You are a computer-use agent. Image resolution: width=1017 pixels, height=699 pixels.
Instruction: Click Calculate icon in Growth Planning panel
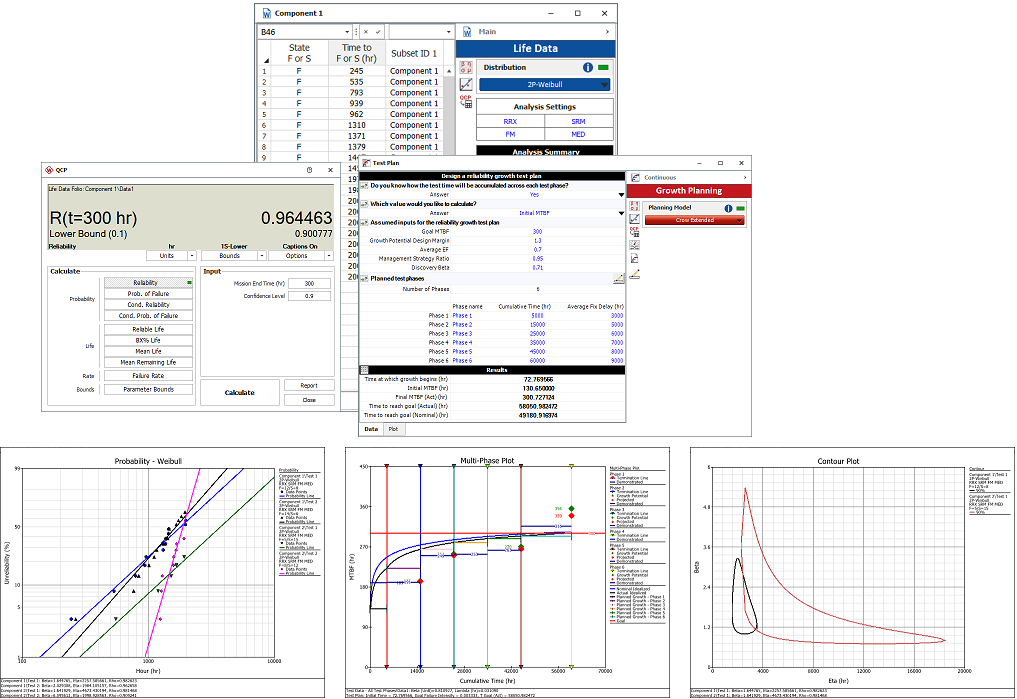pos(634,208)
